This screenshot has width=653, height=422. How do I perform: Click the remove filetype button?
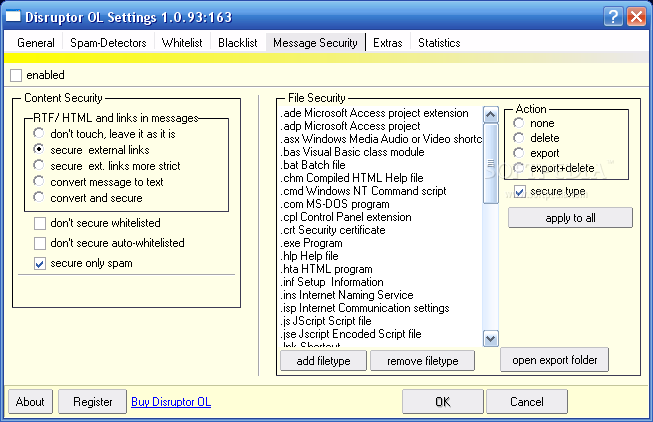[422, 361]
